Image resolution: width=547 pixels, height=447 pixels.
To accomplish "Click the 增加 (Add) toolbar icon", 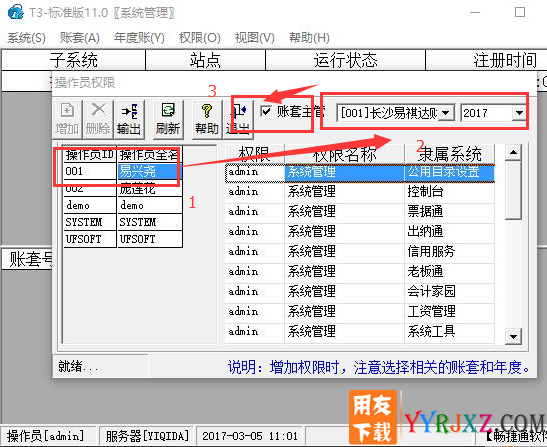I will coord(67,119).
